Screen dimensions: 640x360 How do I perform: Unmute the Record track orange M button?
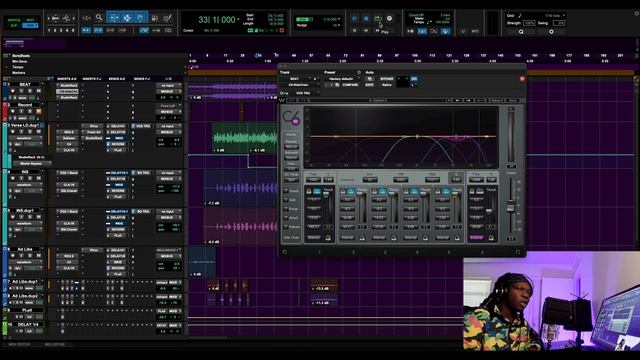[x=38, y=111]
